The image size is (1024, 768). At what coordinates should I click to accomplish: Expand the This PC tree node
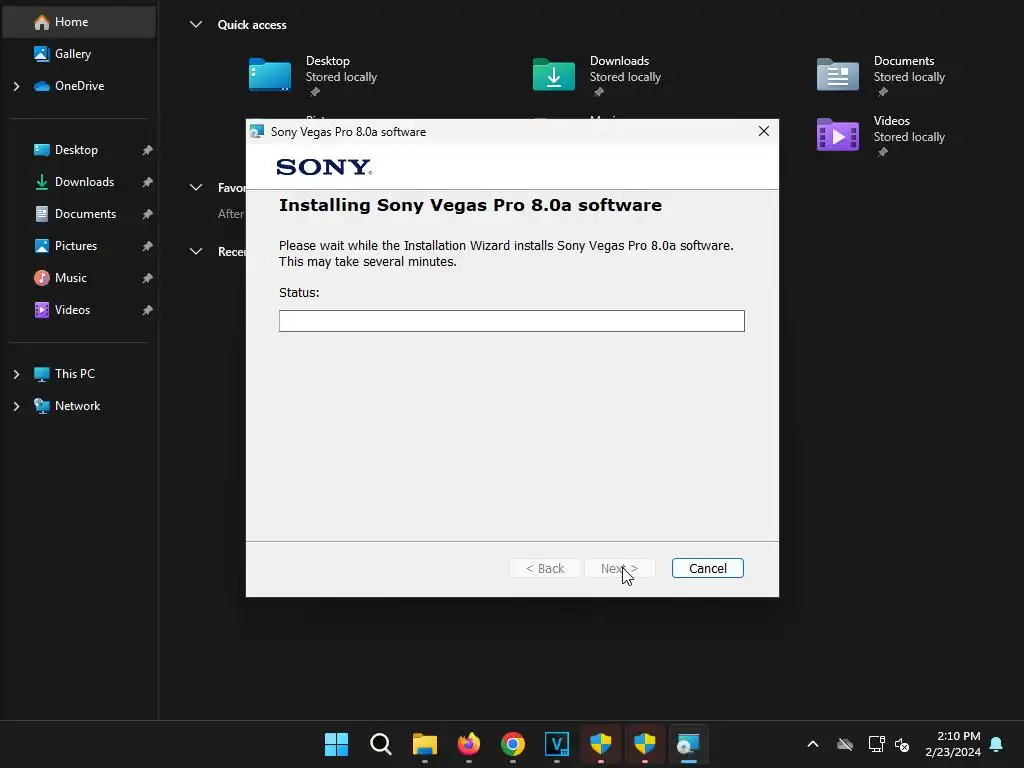16,374
